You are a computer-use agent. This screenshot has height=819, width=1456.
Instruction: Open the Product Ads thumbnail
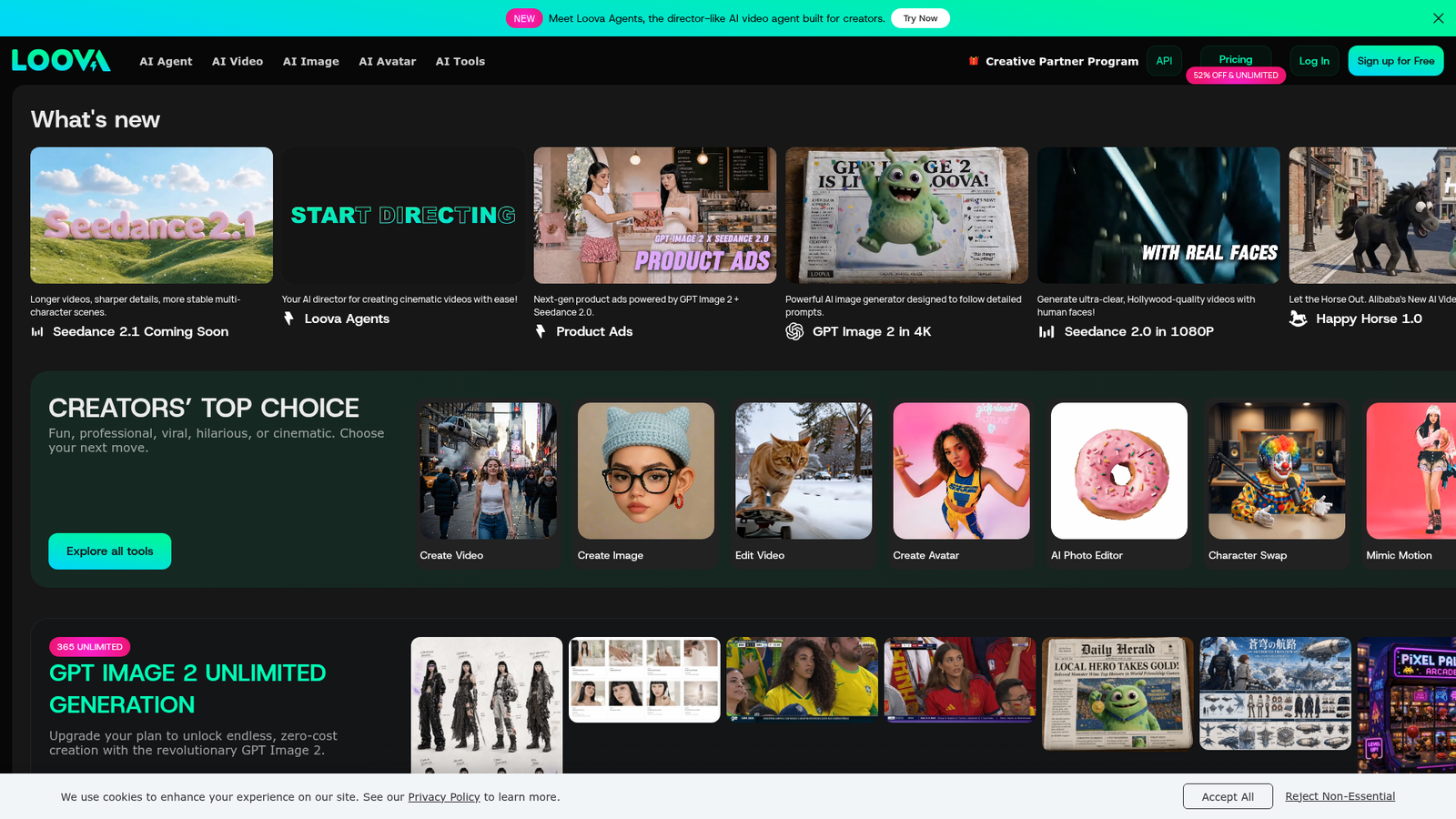(655, 216)
